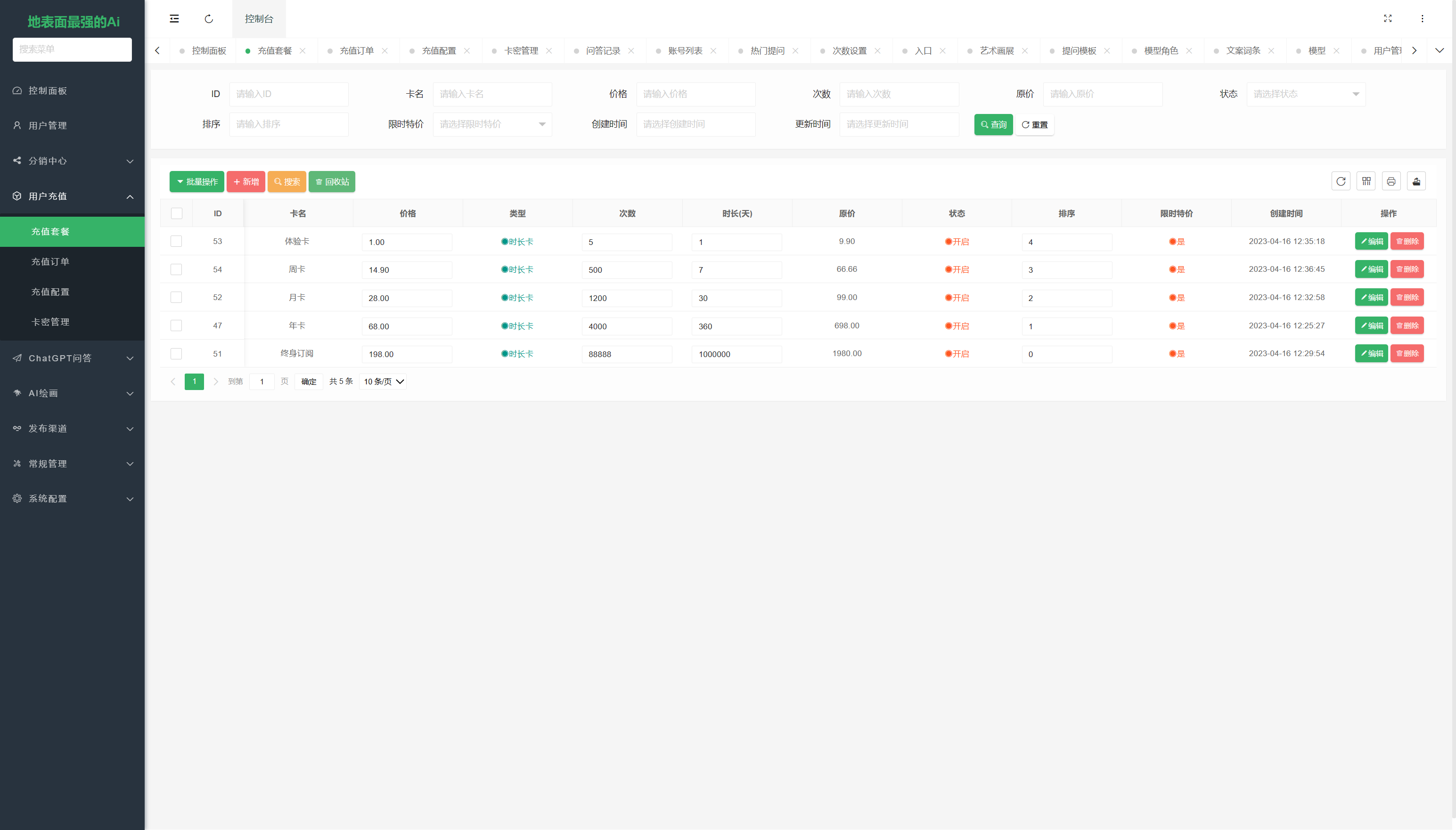The width and height of the screenshot is (1456, 830).
Task: Open 充值配置 in the sidebar
Action: click(x=73, y=292)
